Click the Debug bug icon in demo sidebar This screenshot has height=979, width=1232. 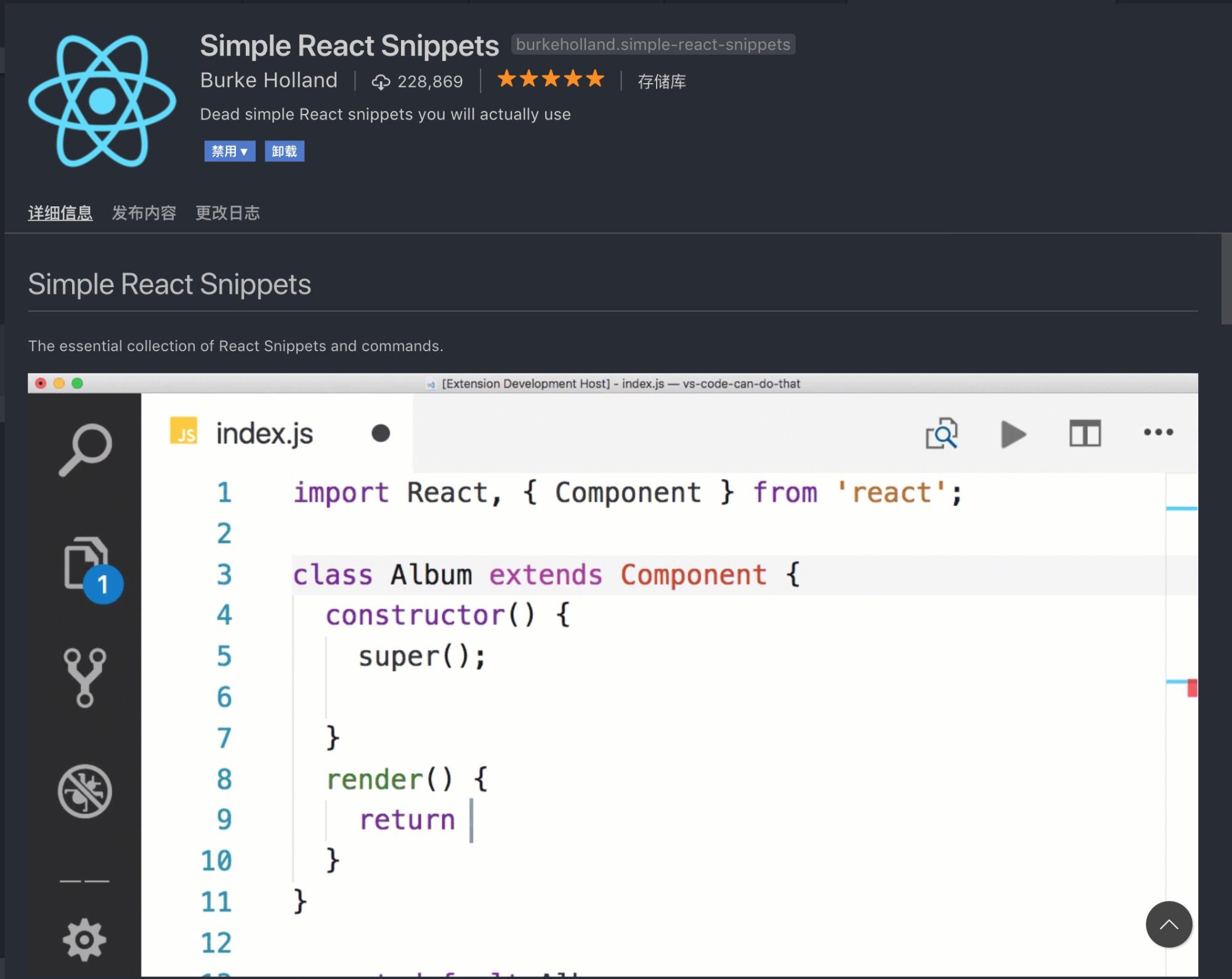85,791
